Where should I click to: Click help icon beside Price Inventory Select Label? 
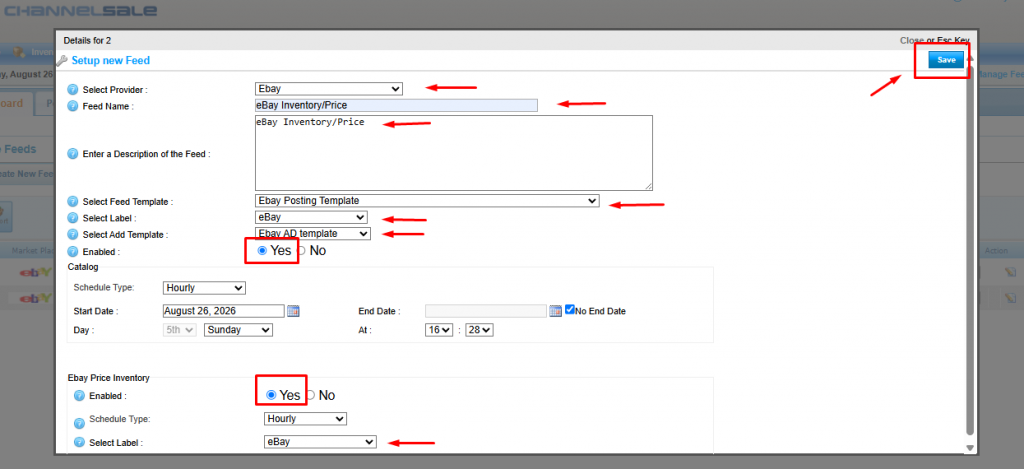[79, 443]
